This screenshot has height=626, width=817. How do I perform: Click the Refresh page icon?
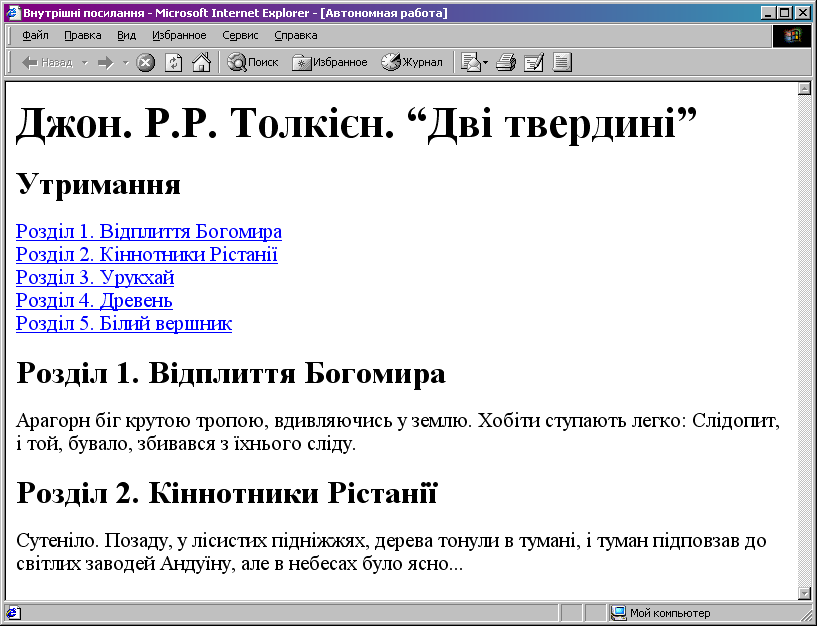click(174, 63)
